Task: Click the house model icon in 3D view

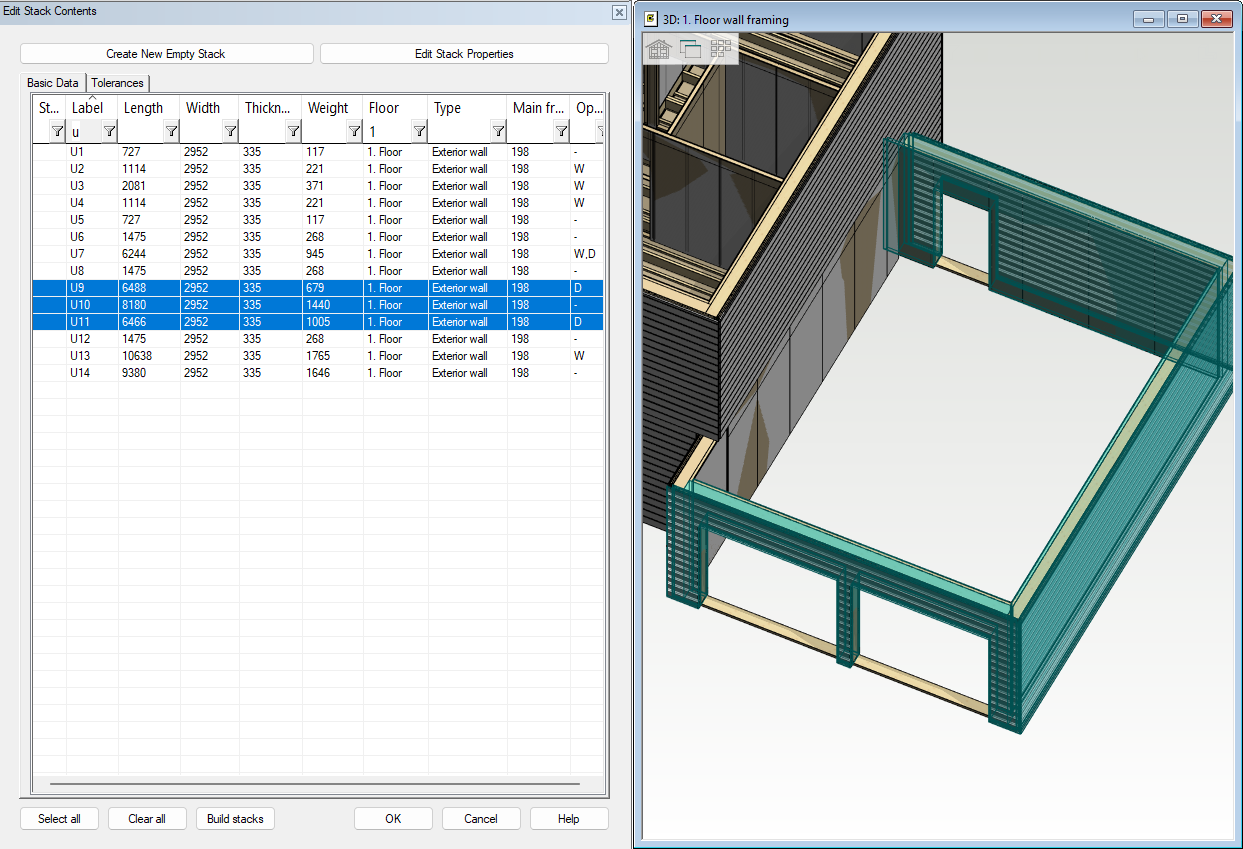Action: point(658,49)
